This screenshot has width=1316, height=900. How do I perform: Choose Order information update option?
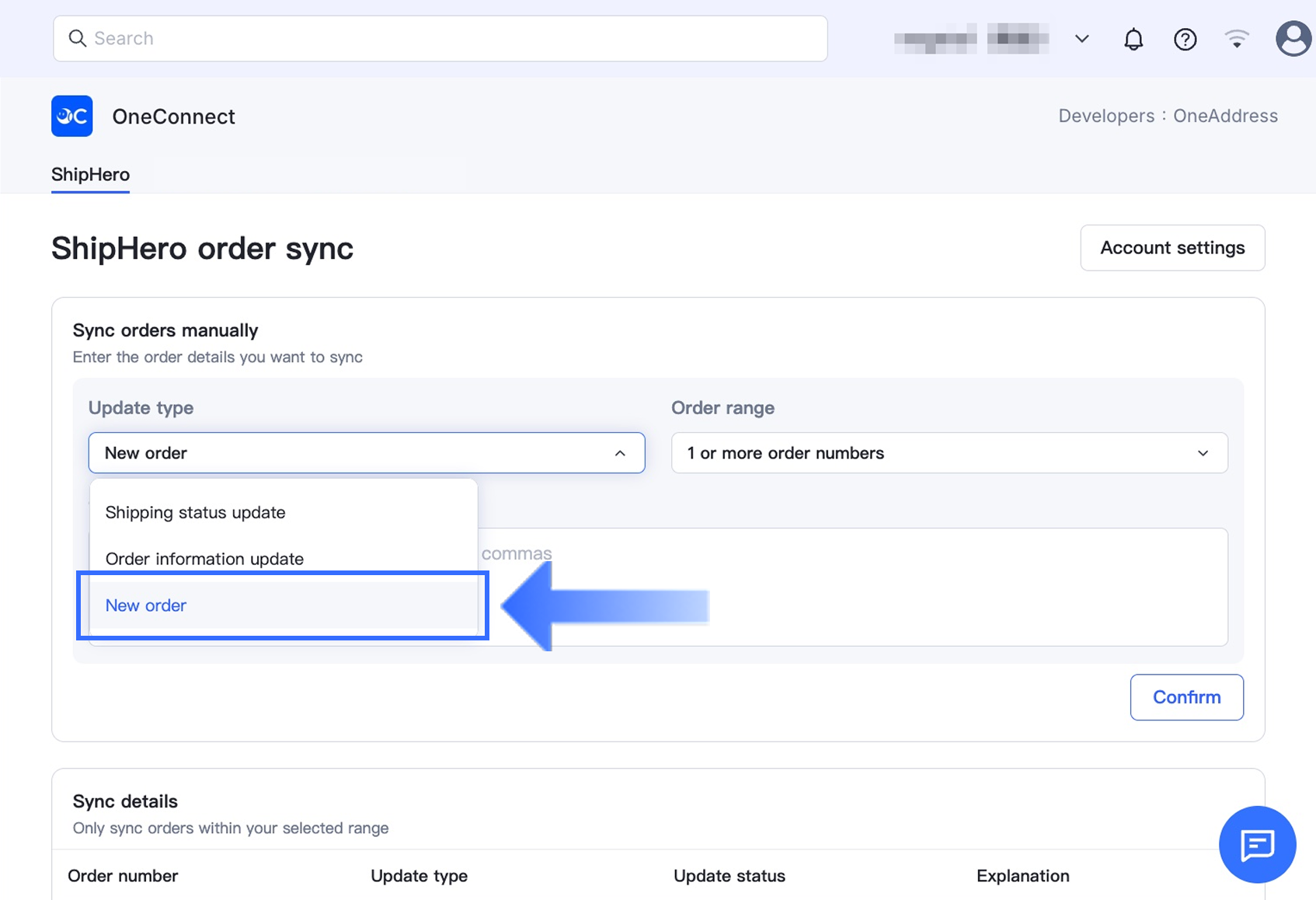[x=204, y=559]
